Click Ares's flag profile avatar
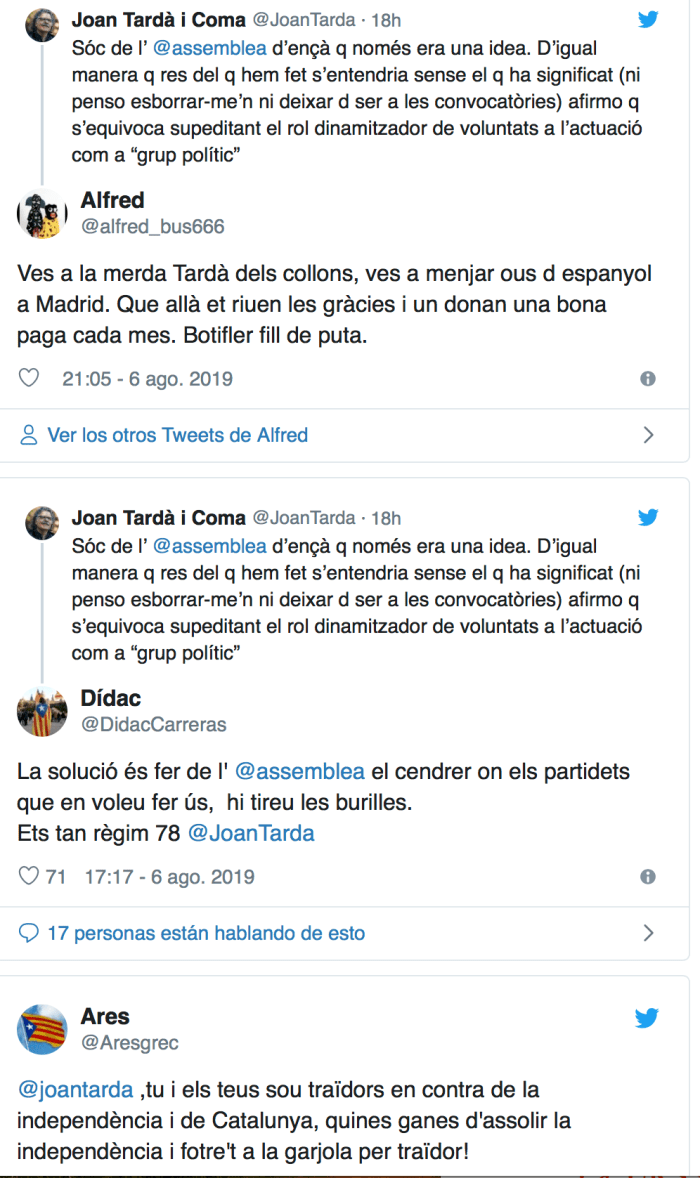 (x=42, y=1029)
